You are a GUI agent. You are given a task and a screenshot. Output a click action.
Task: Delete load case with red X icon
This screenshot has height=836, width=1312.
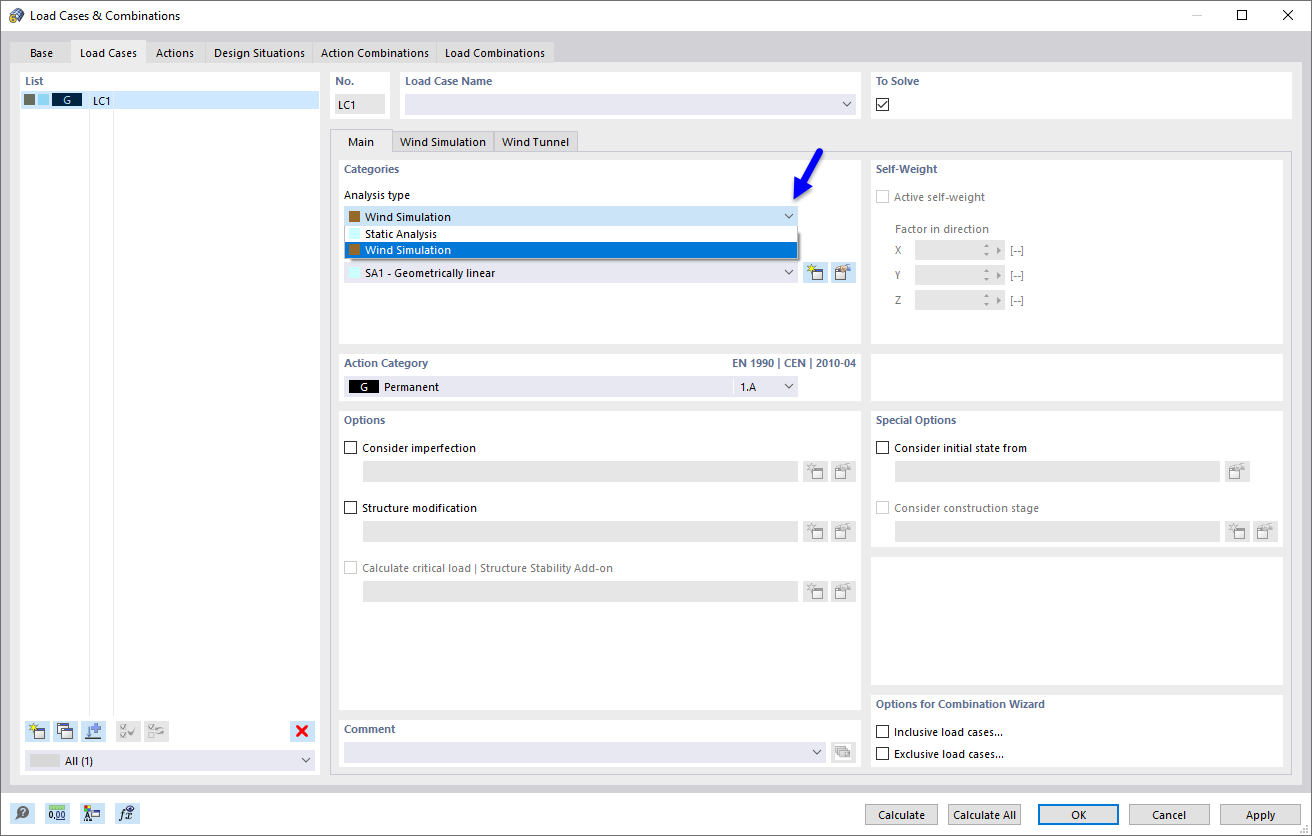click(x=302, y=731)
